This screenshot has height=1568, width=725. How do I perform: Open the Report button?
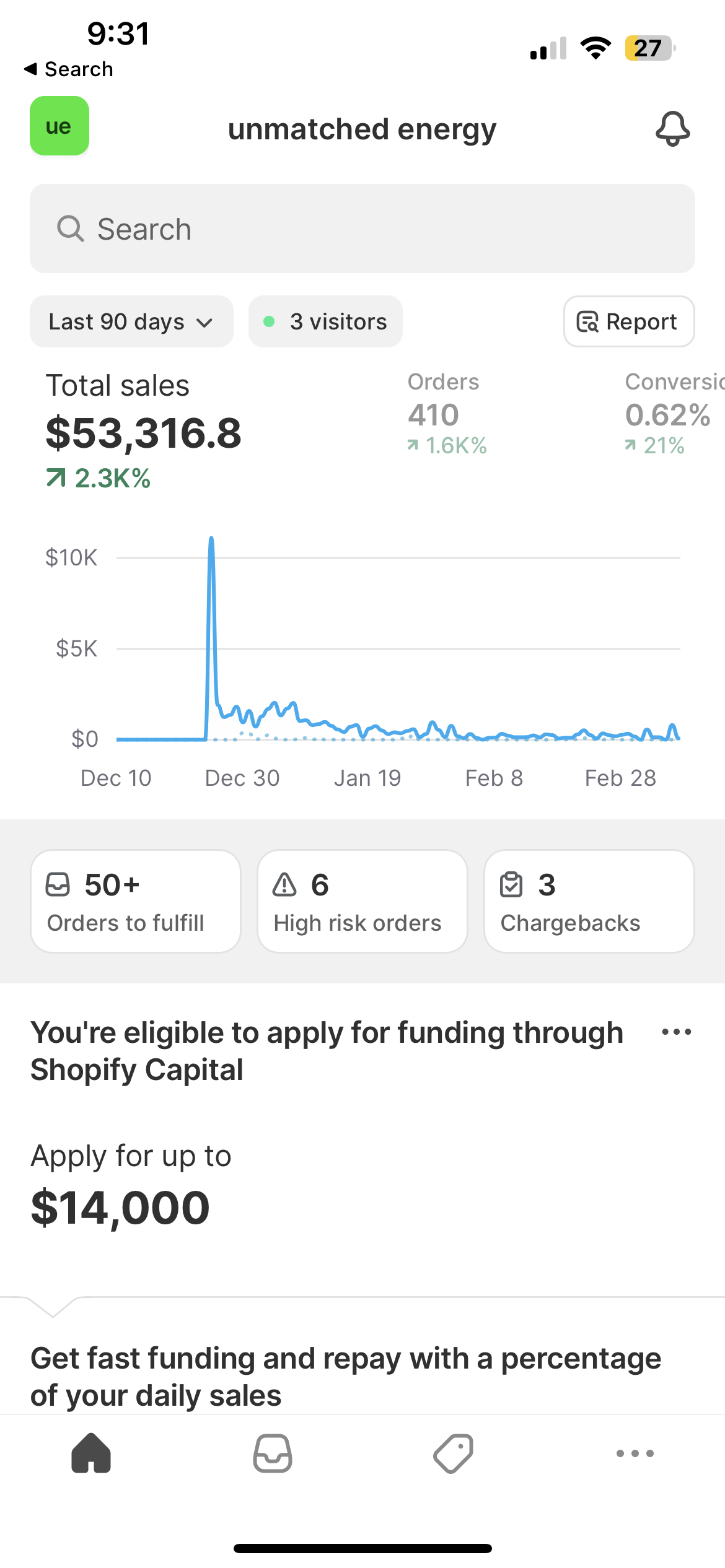click(628, 321)
